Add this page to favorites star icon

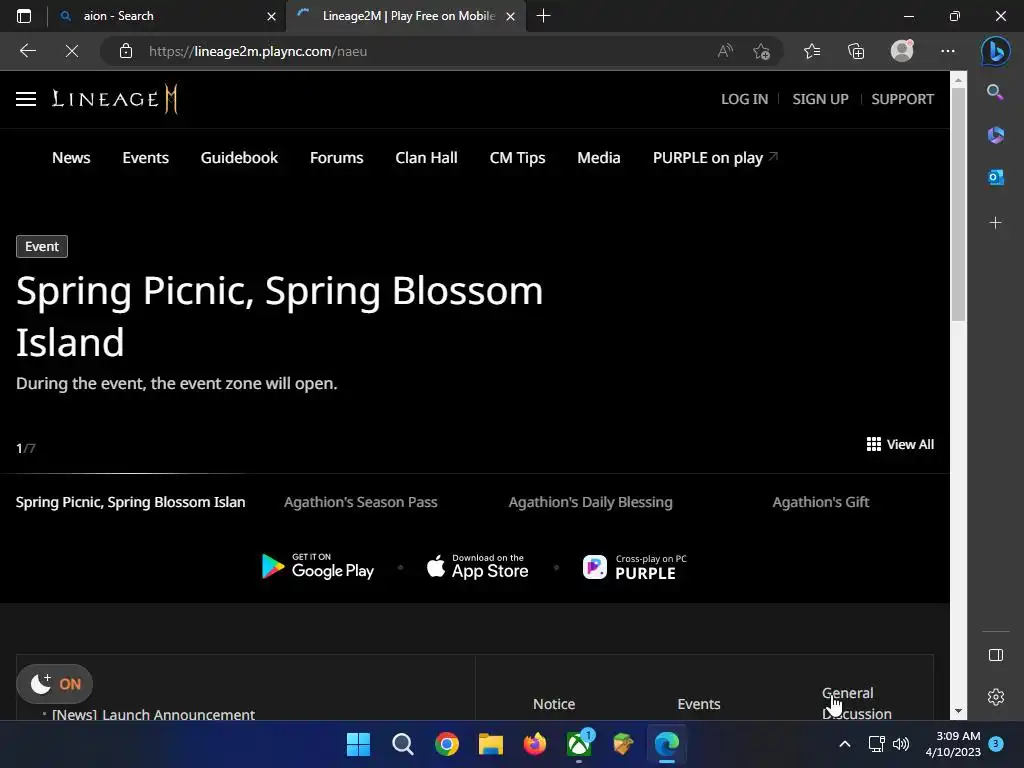coord(761,51)
